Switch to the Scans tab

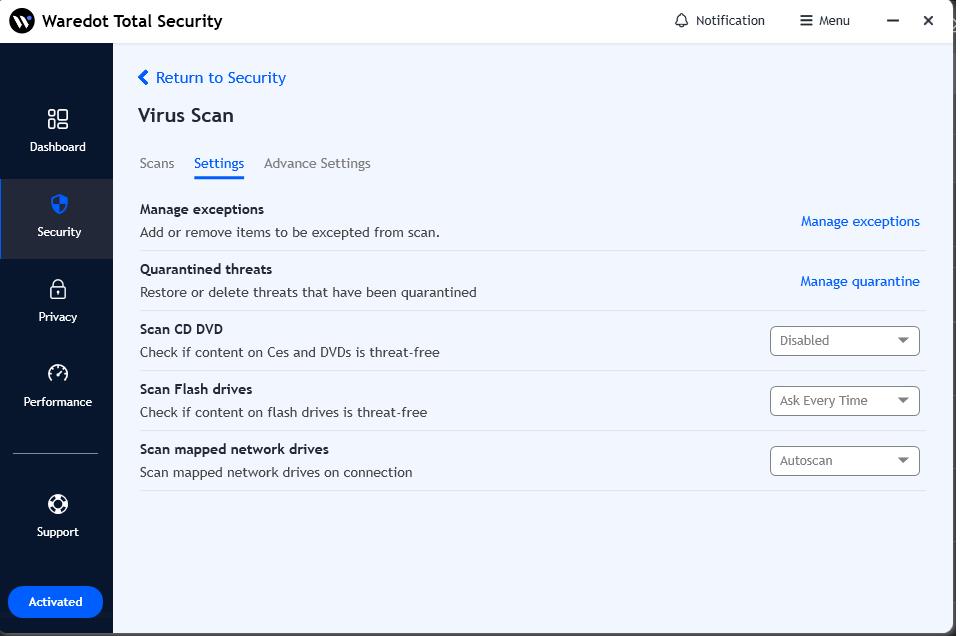point(157,163)
